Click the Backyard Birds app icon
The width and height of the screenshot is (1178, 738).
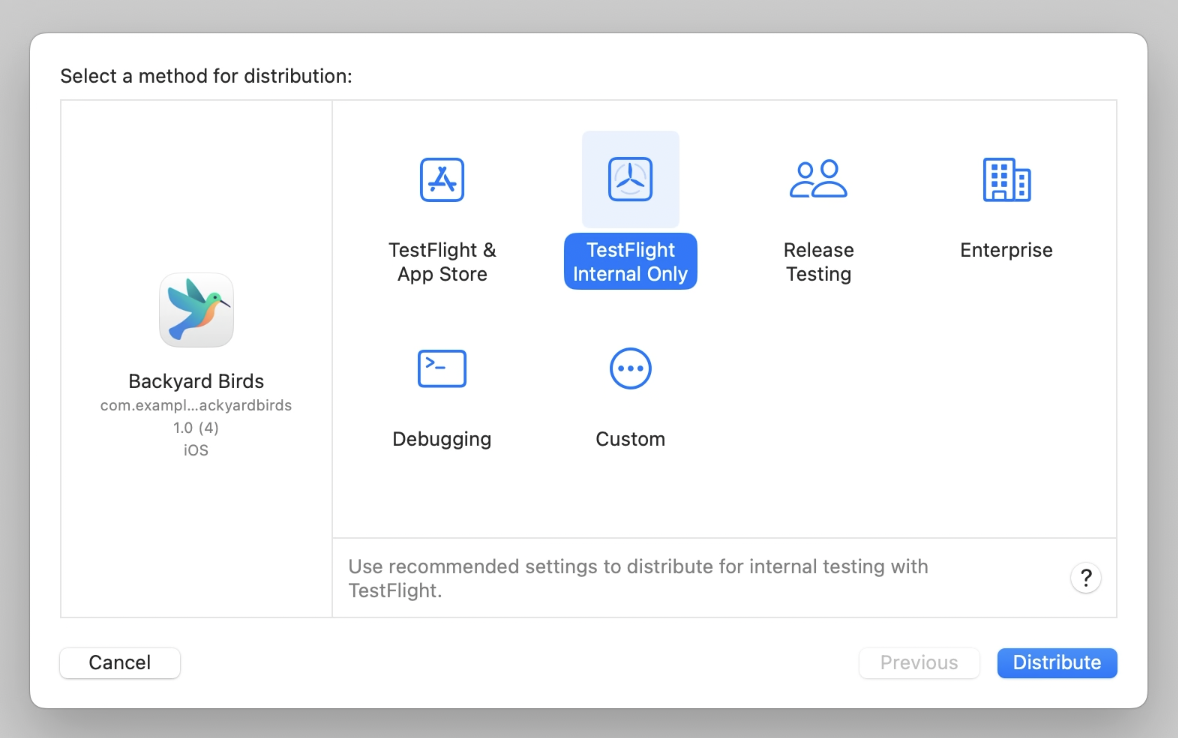pyautogui.click(x=196, y=310)
